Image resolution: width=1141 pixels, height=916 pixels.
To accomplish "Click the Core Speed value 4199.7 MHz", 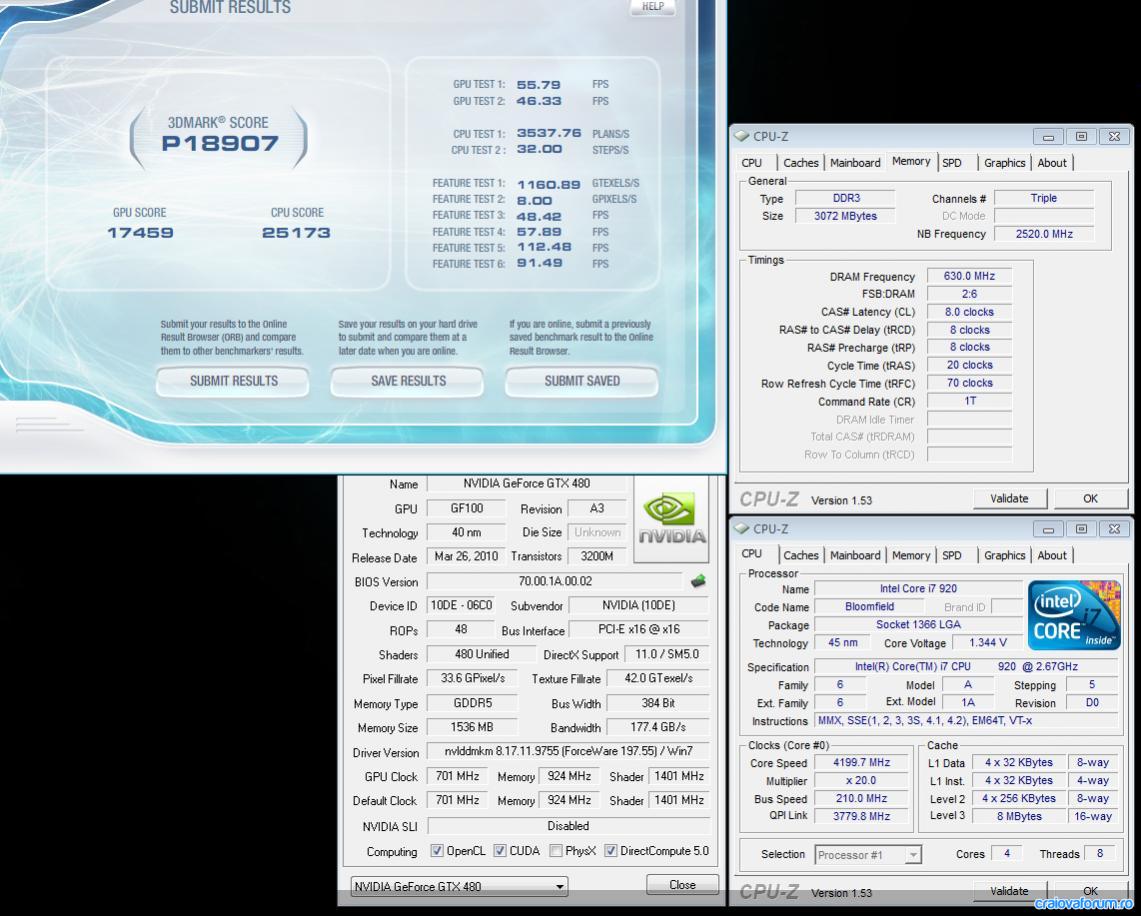I will (x=862, y=762).
